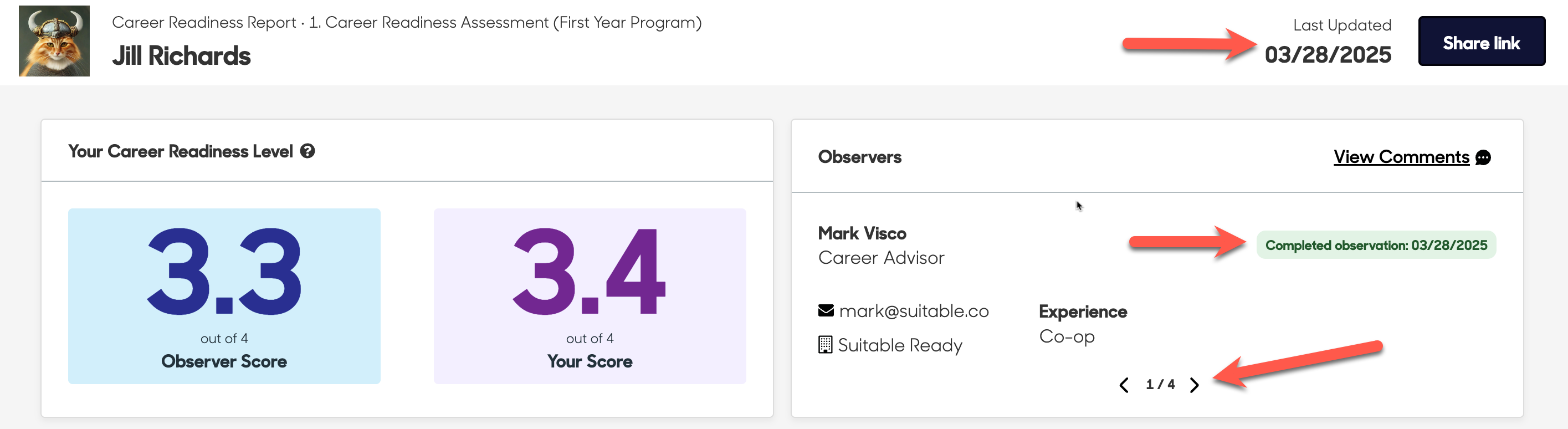The width and height of the screenshot is (1568, 429).
Task: Go to next observer with right chevron
Action: 1194,385
